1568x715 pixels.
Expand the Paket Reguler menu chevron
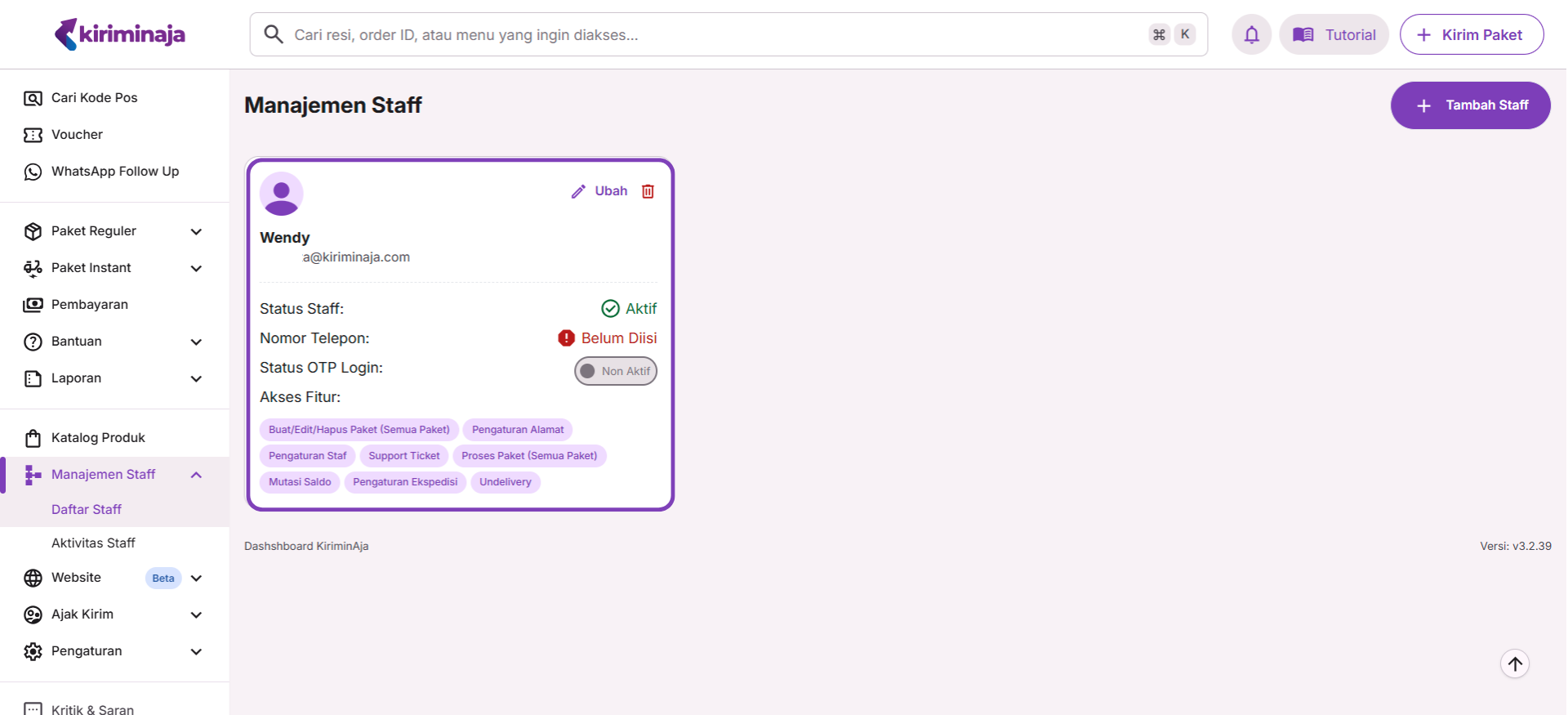[196, 231]
